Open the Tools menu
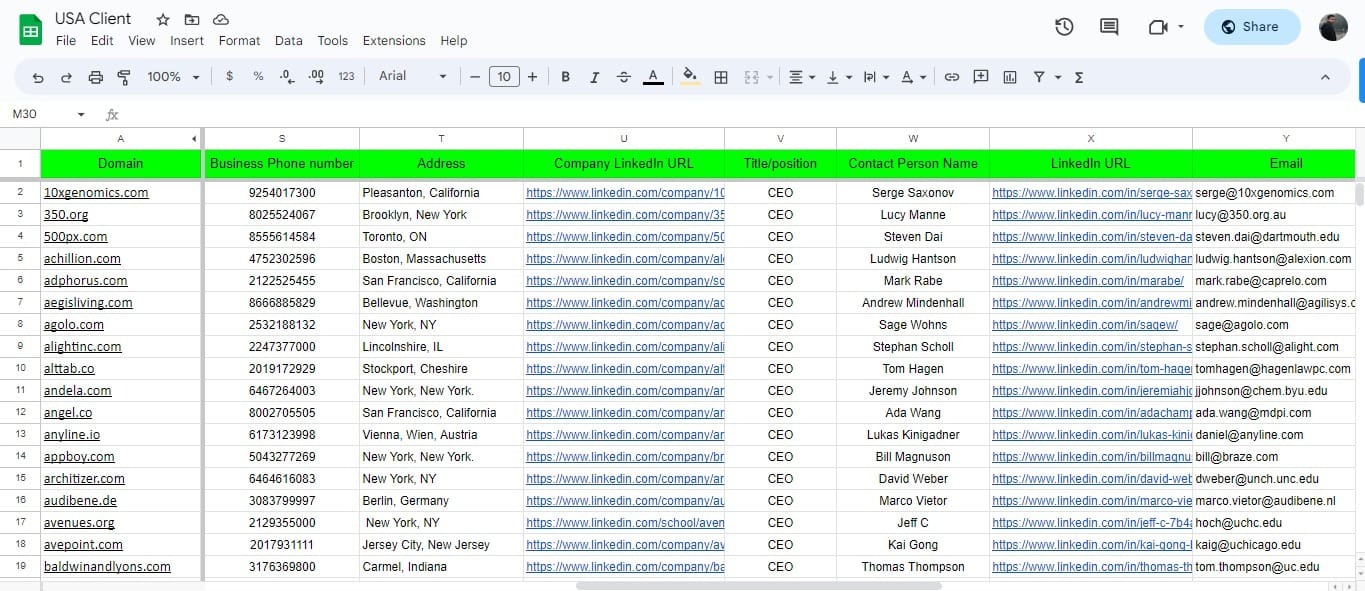Screen dimensions: 1365x591 (x=332, y=41)
